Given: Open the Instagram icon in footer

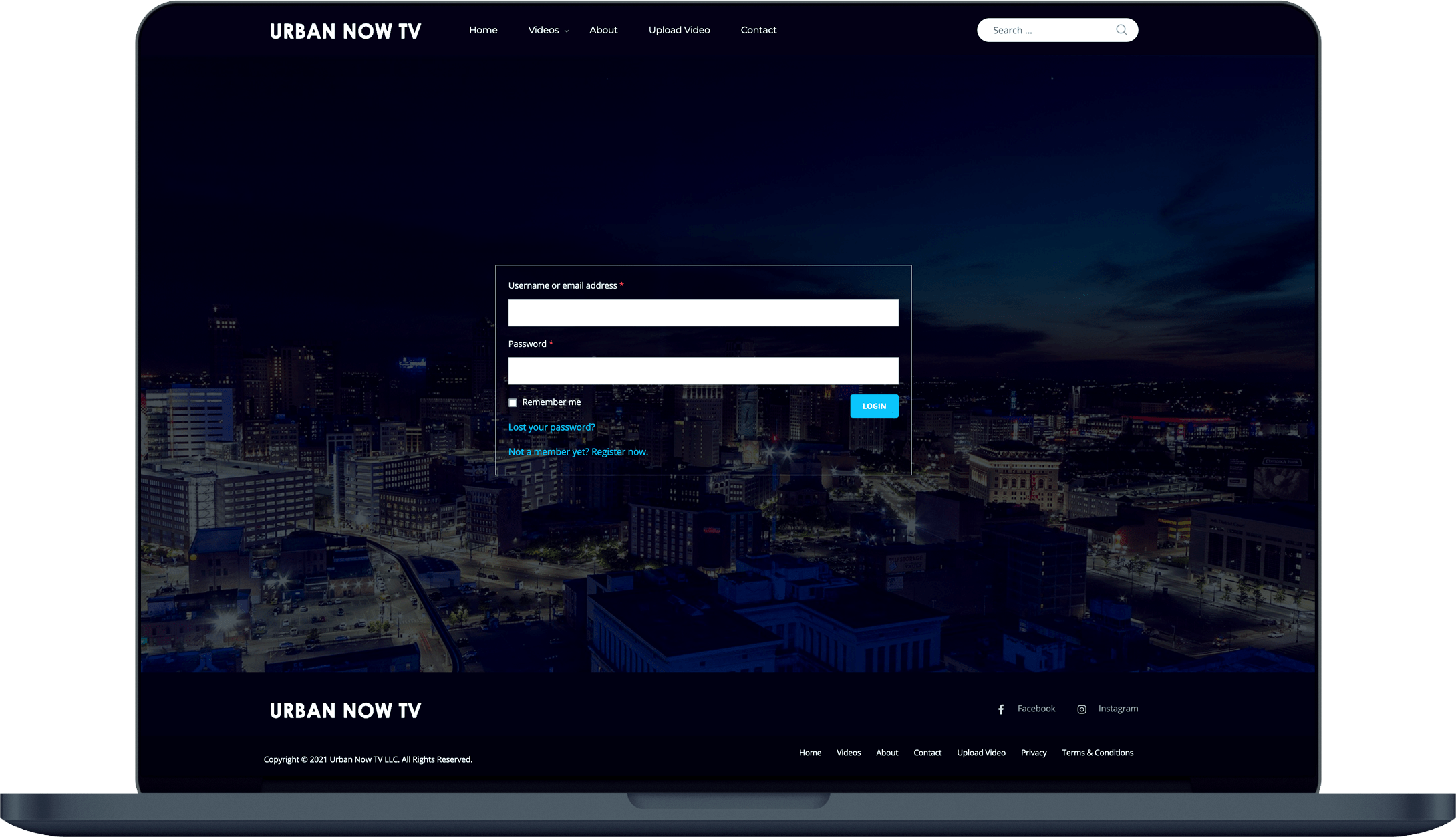Looking at the screenshot, I should coord(1082,709).
